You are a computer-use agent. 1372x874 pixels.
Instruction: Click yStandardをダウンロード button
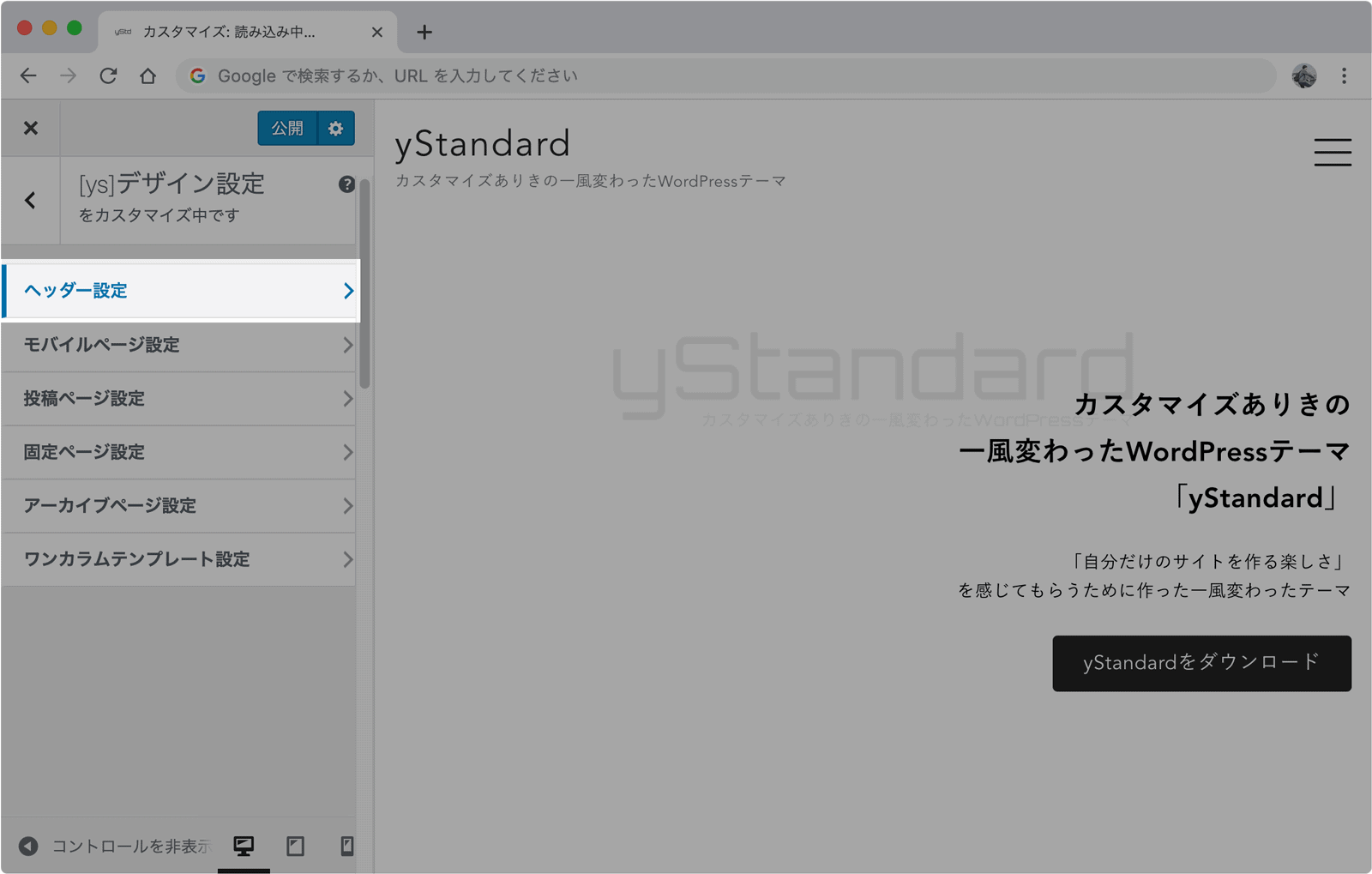(1201, 663)
